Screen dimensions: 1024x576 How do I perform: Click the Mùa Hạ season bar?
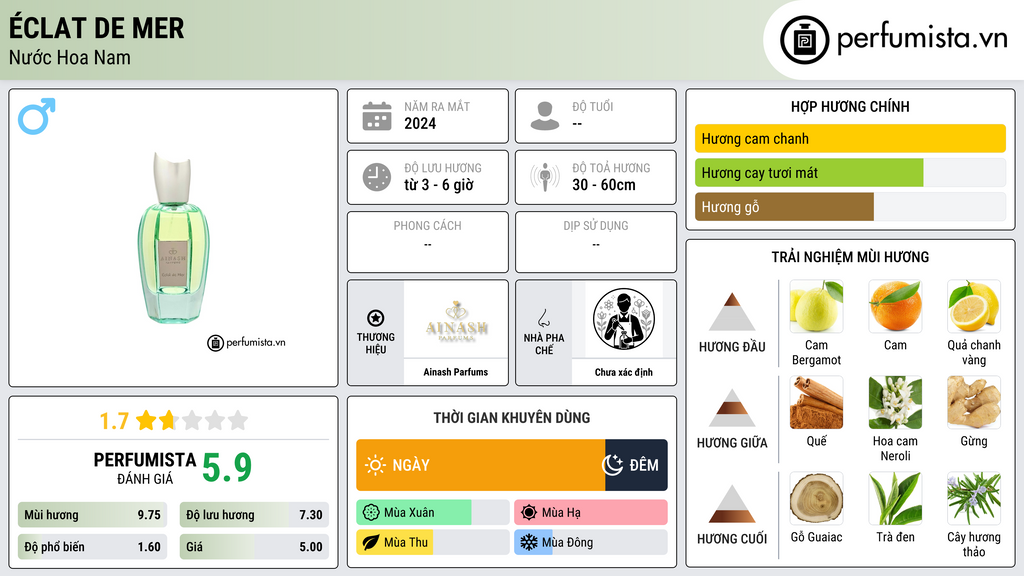click(591, 513)
